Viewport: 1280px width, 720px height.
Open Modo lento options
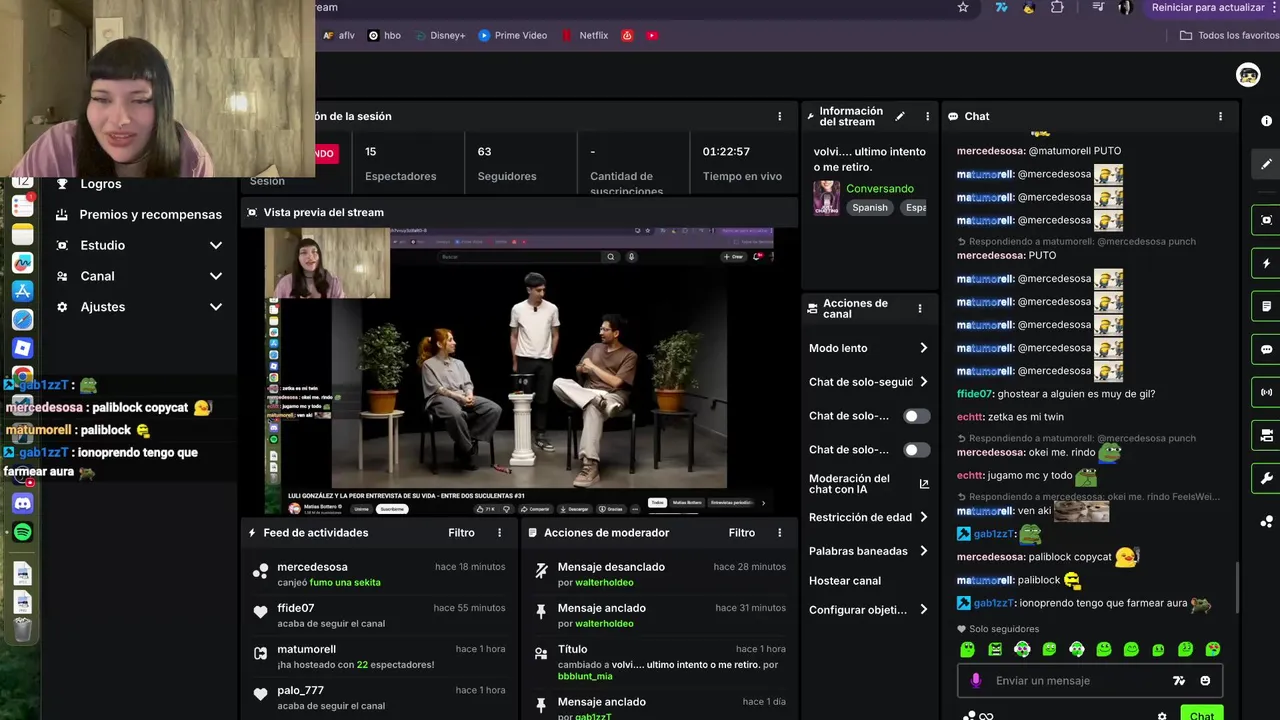pyautogui.click(x=868, y=348)
